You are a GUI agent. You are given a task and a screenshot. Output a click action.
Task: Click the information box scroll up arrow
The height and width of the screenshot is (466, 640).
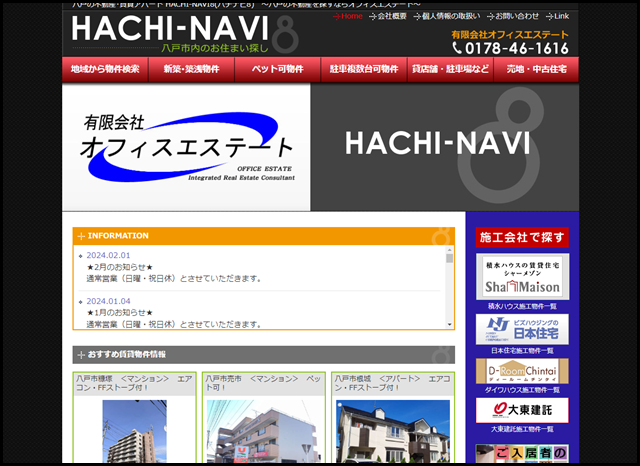449,250
